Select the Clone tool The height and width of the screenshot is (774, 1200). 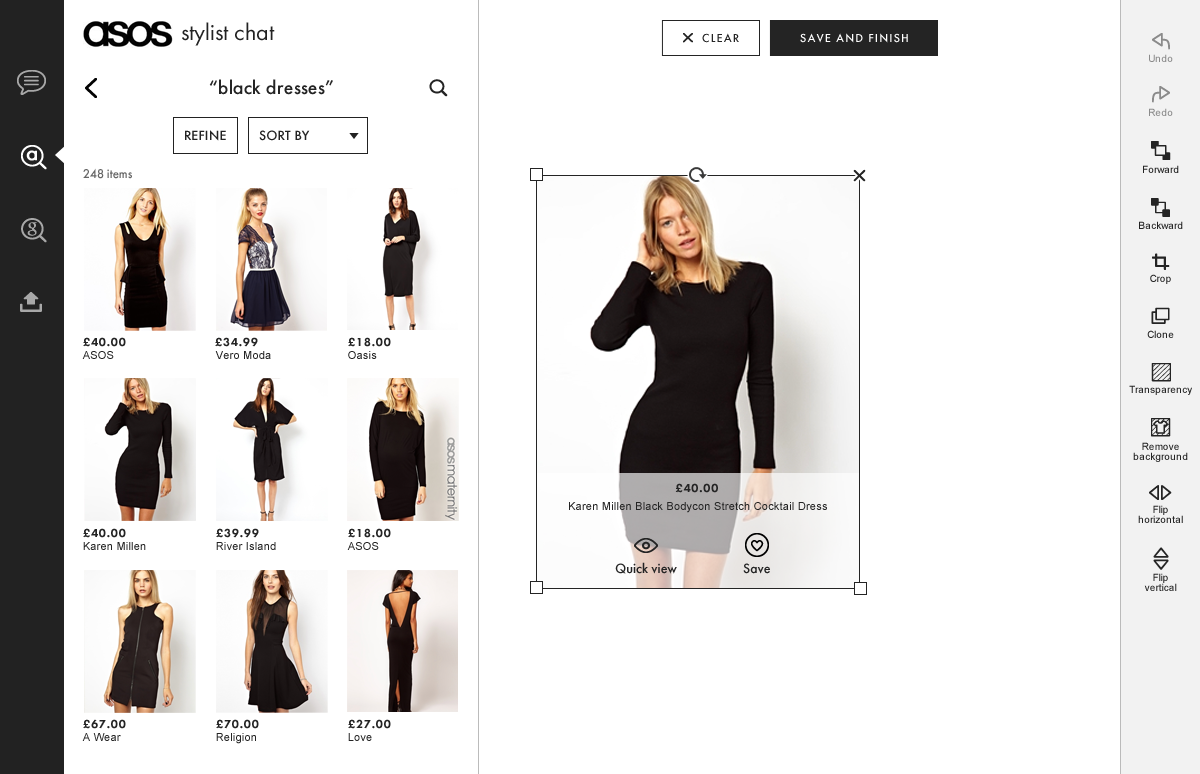[1160, 320]
